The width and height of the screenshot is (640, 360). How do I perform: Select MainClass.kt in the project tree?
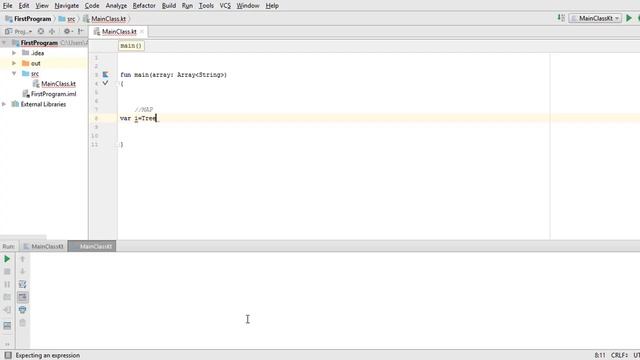click(x=58, y=84)
